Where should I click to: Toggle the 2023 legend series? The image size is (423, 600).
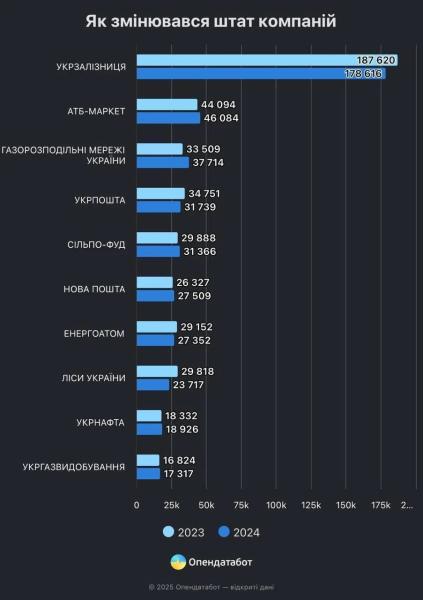(184, 532)
